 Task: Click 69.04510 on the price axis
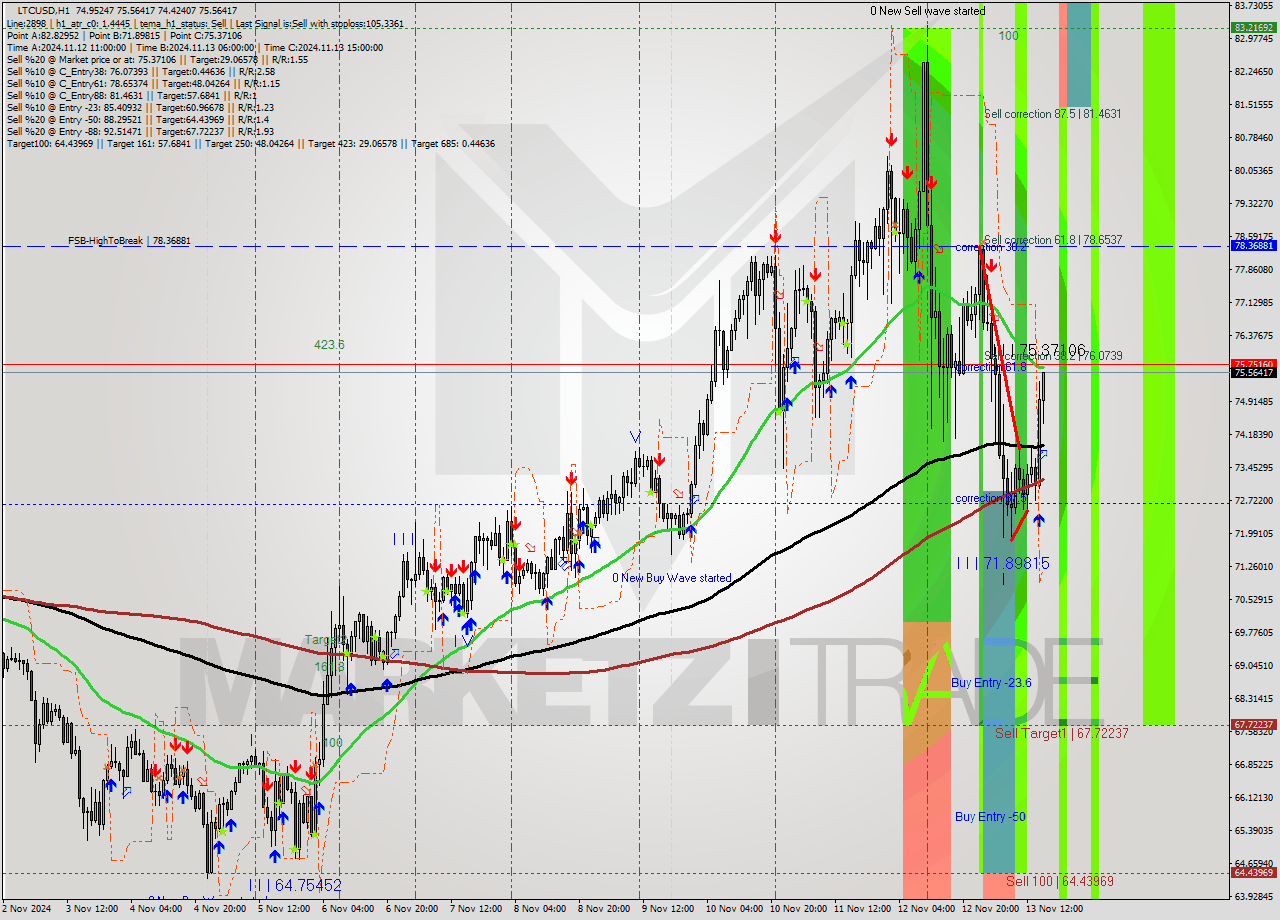pyautogui.click(x=1253, y=665)
